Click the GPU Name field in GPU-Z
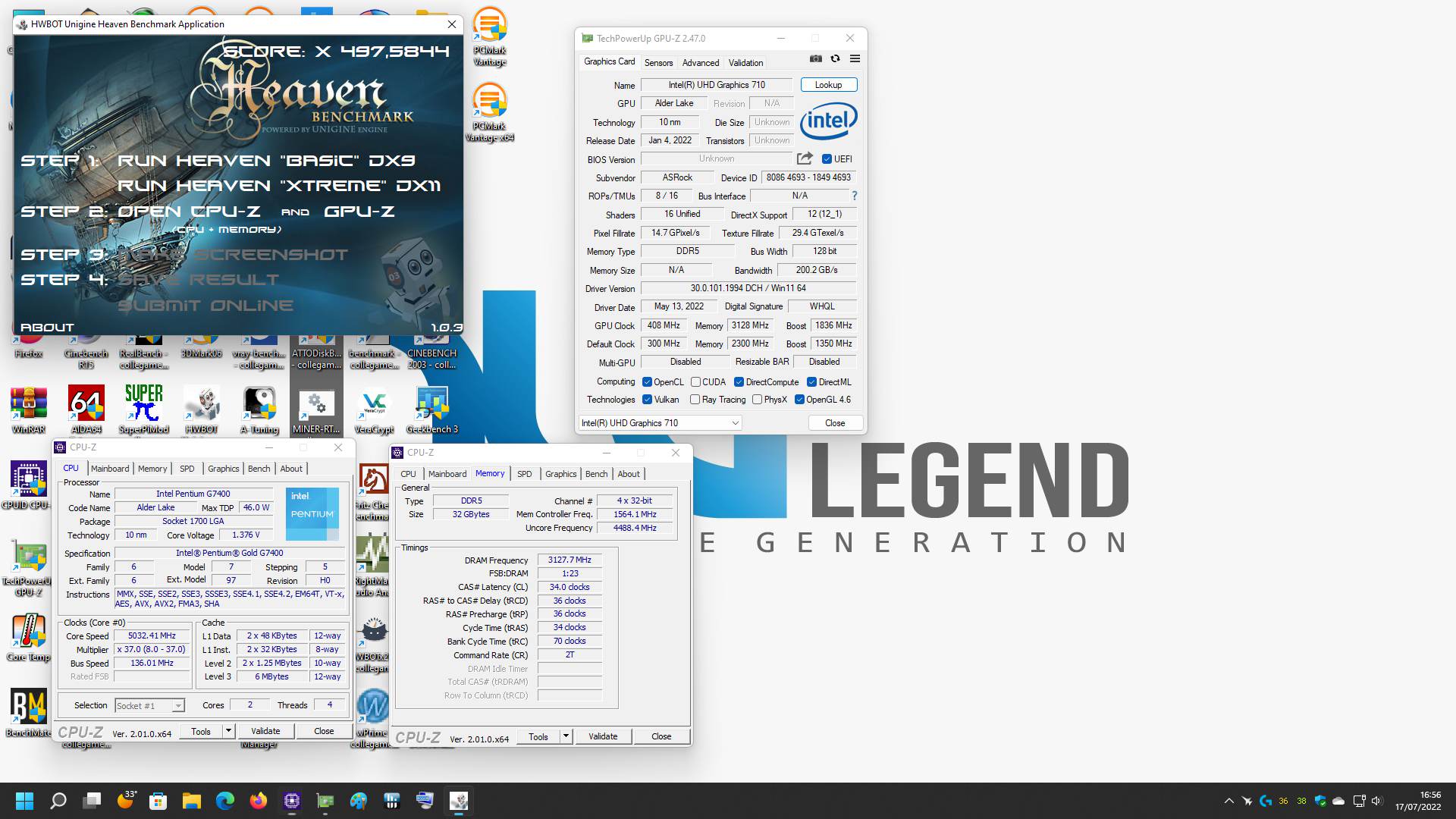1456x819 pixels. click(x=717, y=85)
